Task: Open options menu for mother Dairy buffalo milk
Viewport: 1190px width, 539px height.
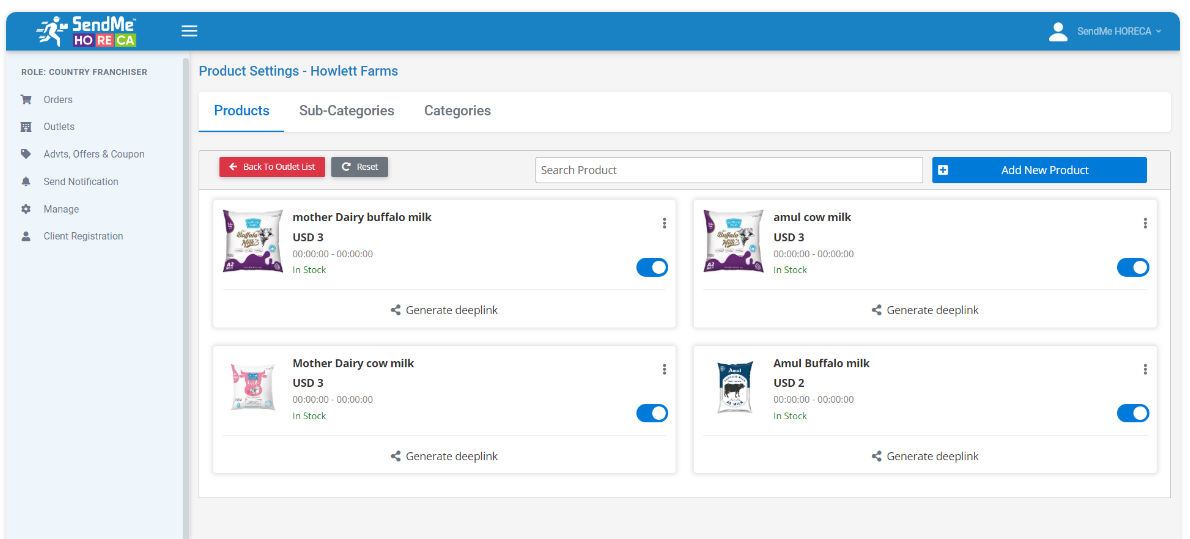Action: pyautogui.click(x=664, y=223)
